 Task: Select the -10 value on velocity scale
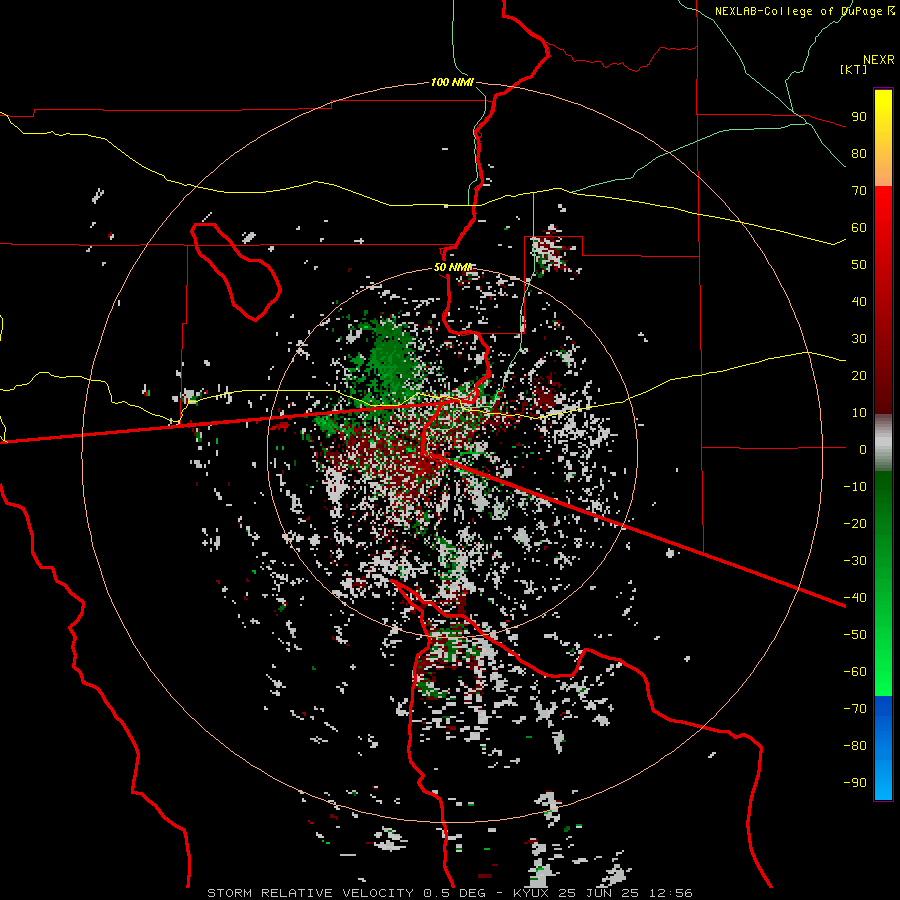855,487
